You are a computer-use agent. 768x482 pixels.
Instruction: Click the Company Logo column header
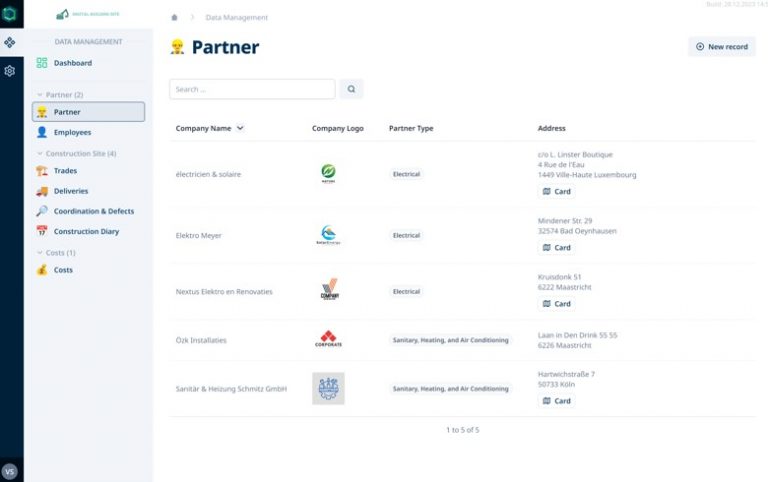pos(337,128)
